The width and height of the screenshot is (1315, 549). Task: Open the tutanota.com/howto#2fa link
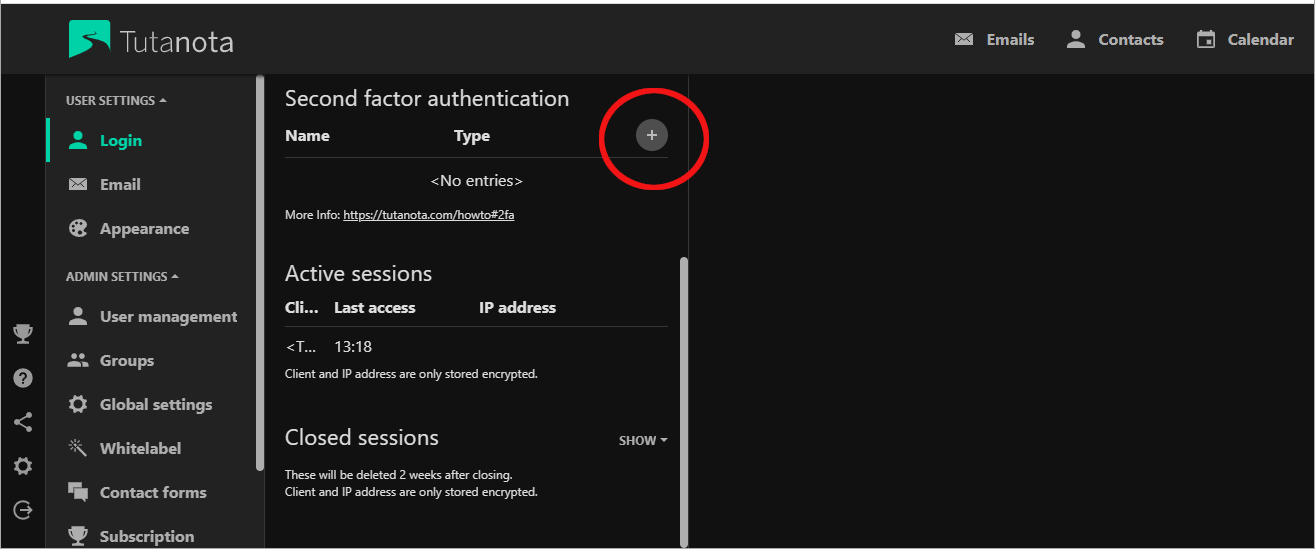[428, 215]
